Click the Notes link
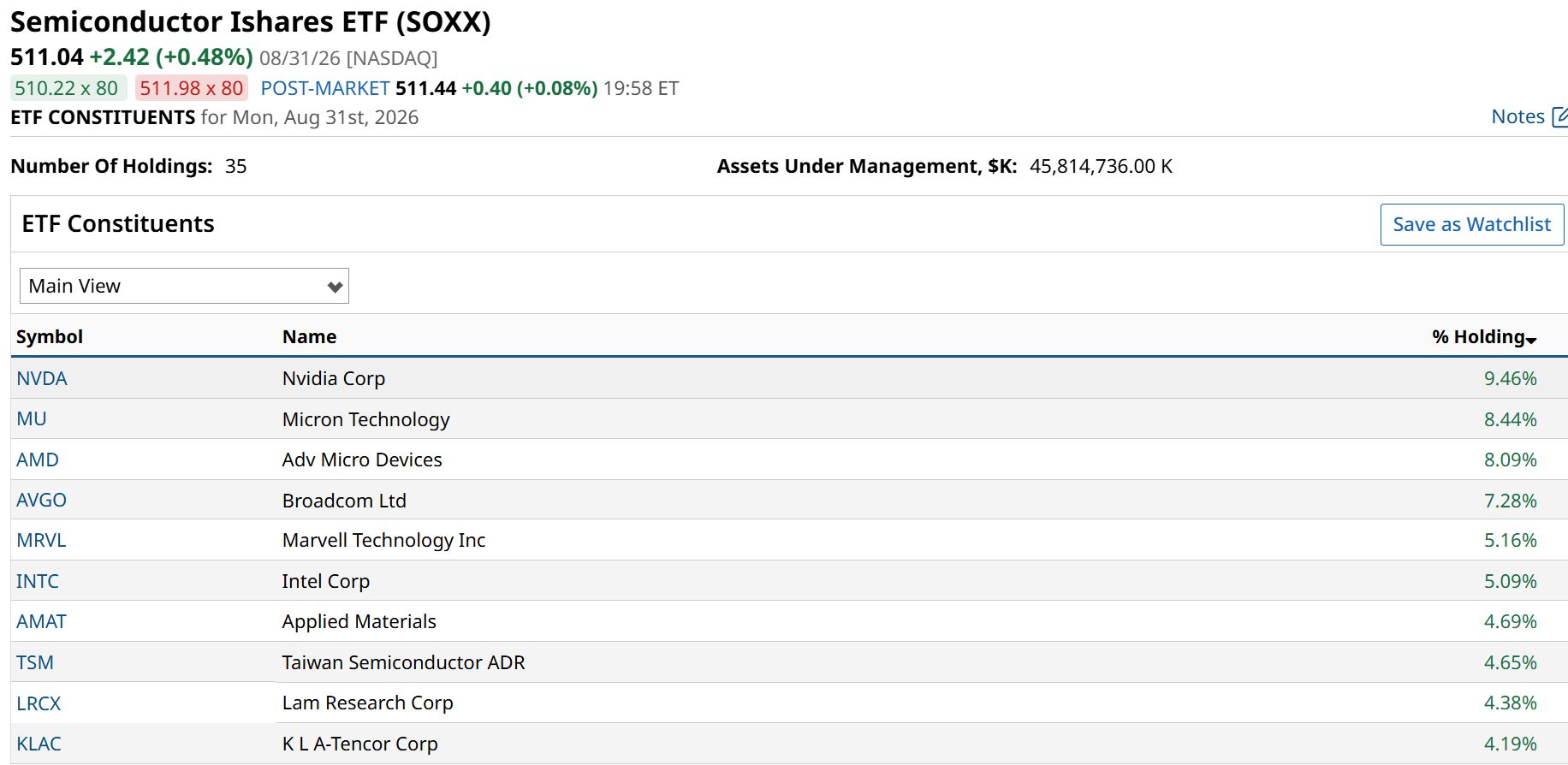The image size is (1568, 765). [1518, 116]
